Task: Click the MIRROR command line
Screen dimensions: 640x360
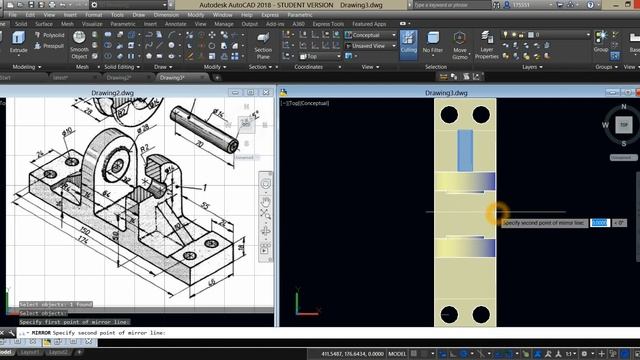Action: click(x=327, y=333)
